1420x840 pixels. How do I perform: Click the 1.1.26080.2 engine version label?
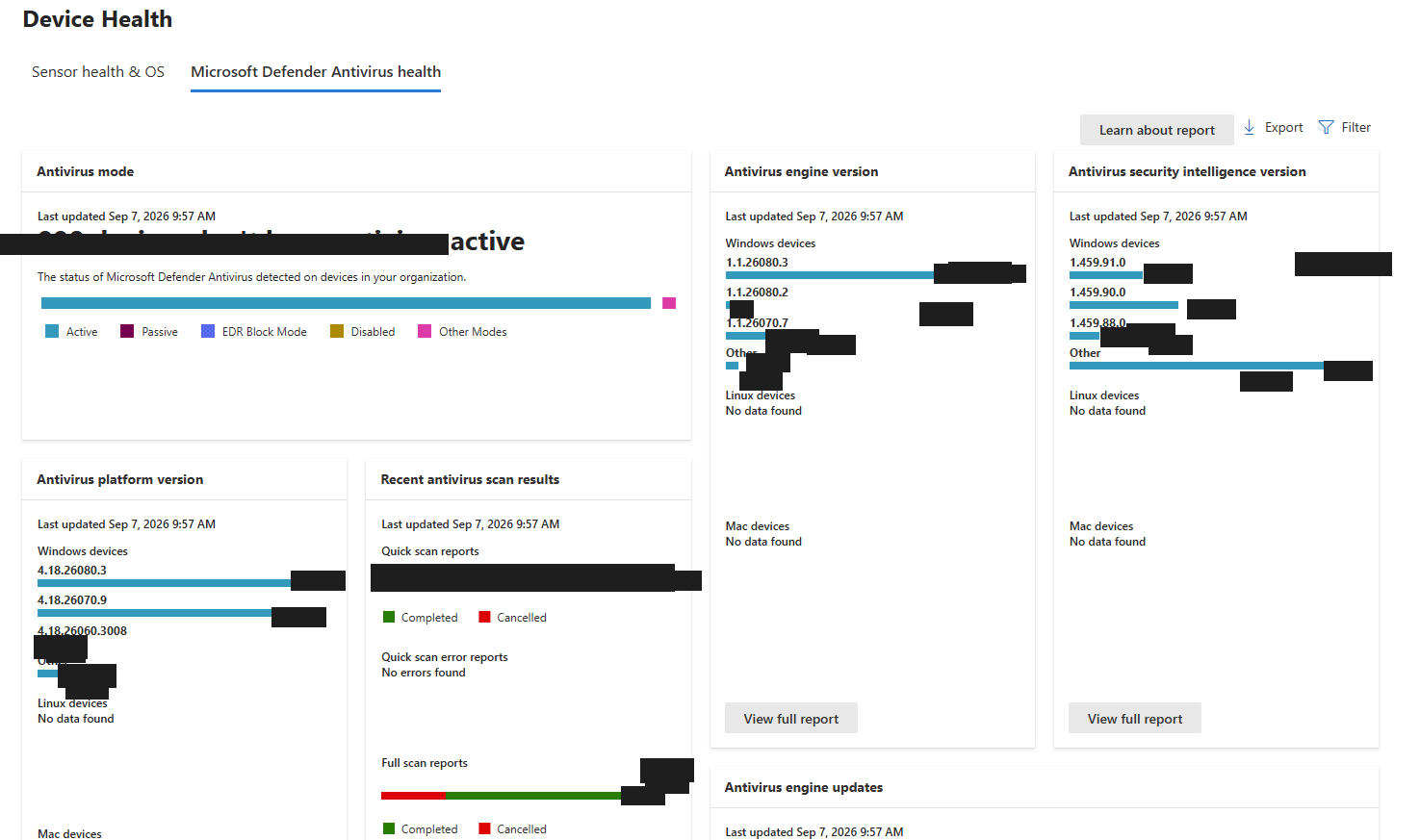pos(757,293)
